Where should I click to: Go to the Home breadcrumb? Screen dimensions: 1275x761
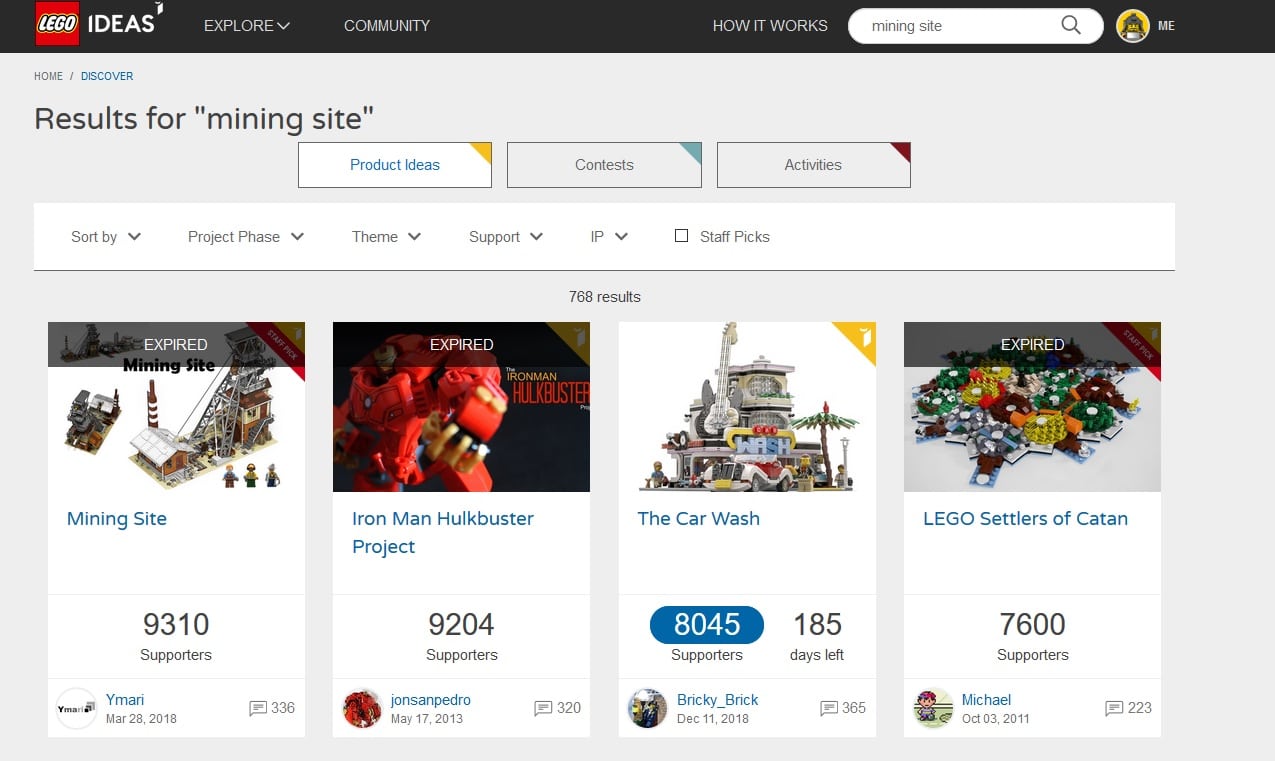point(48,76)
